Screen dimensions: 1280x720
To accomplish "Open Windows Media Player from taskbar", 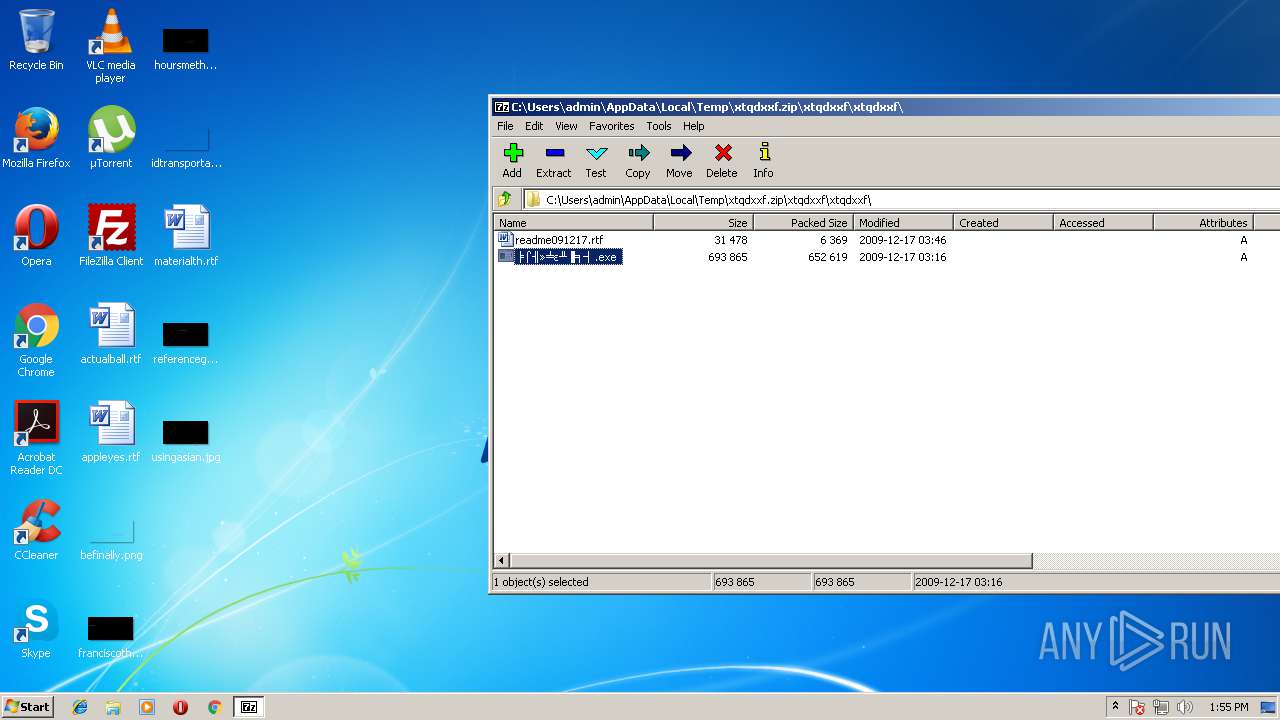I will (147, 707).
